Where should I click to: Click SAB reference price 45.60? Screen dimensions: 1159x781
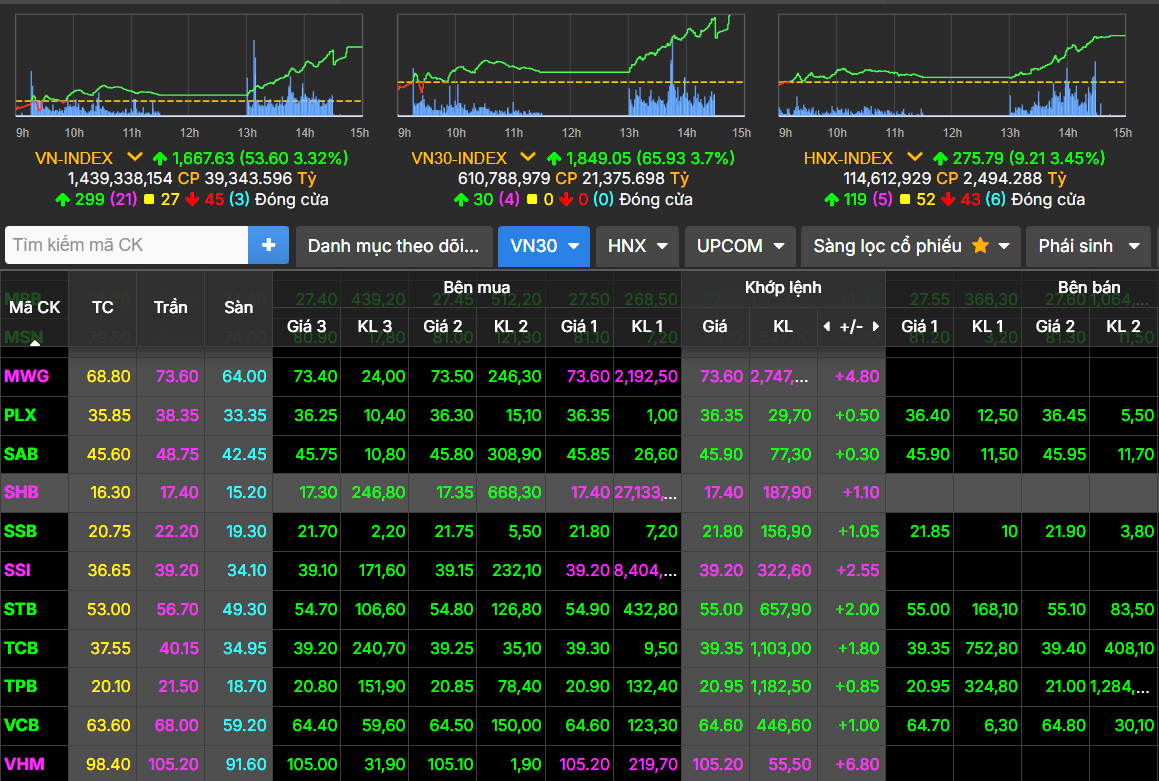(x=109, y=454)
